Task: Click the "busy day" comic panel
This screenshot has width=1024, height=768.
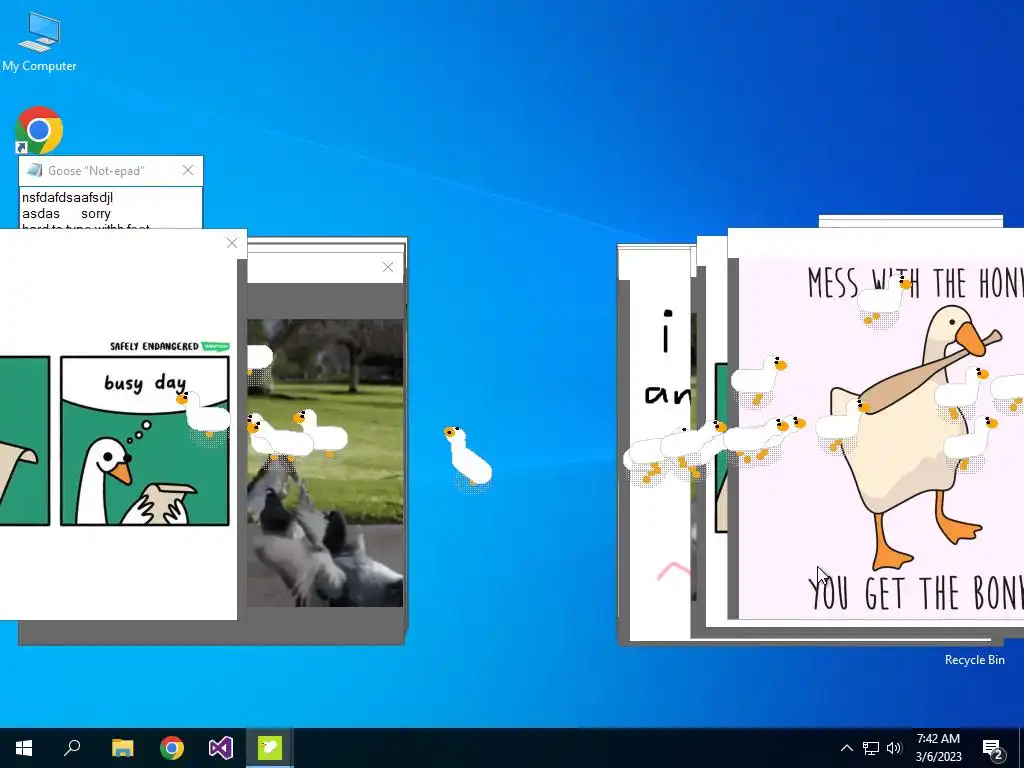Action: click(144, 441)
